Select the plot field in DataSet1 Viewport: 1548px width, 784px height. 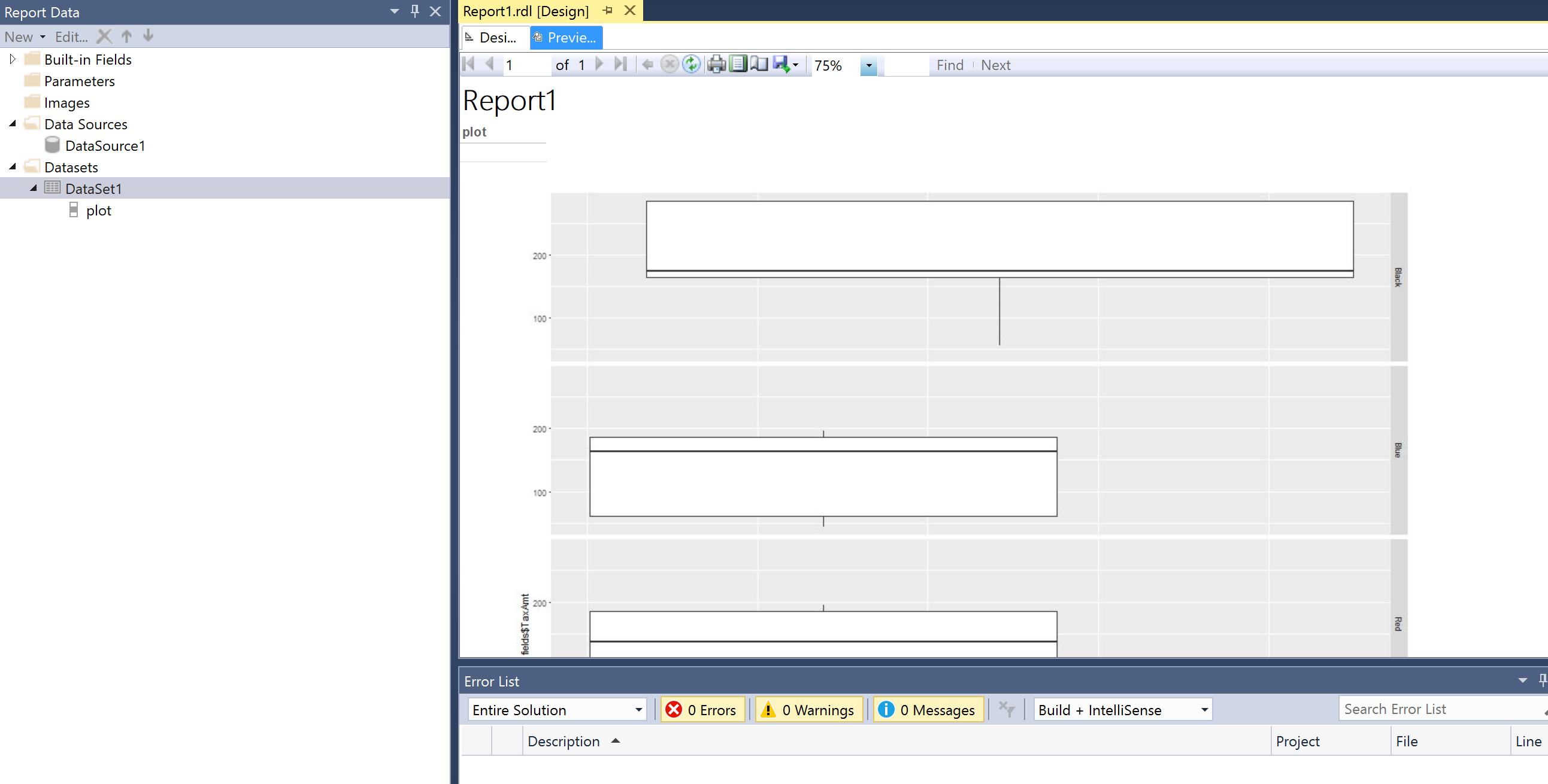pyautogui.click(x=98, y=210)
